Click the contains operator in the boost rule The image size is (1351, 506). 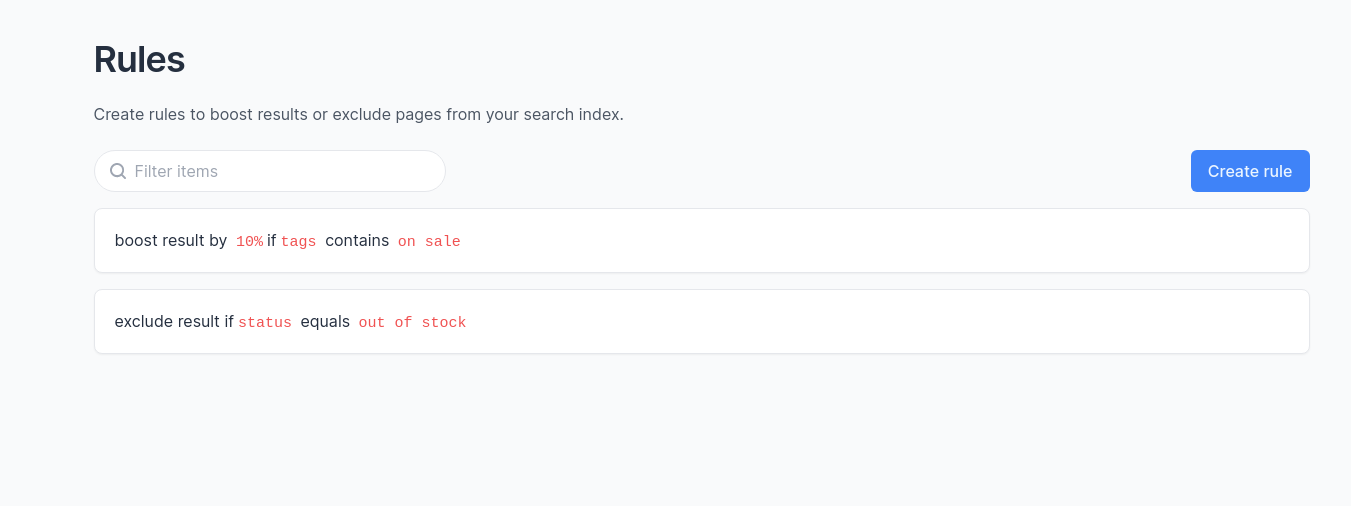coord(357,241)
